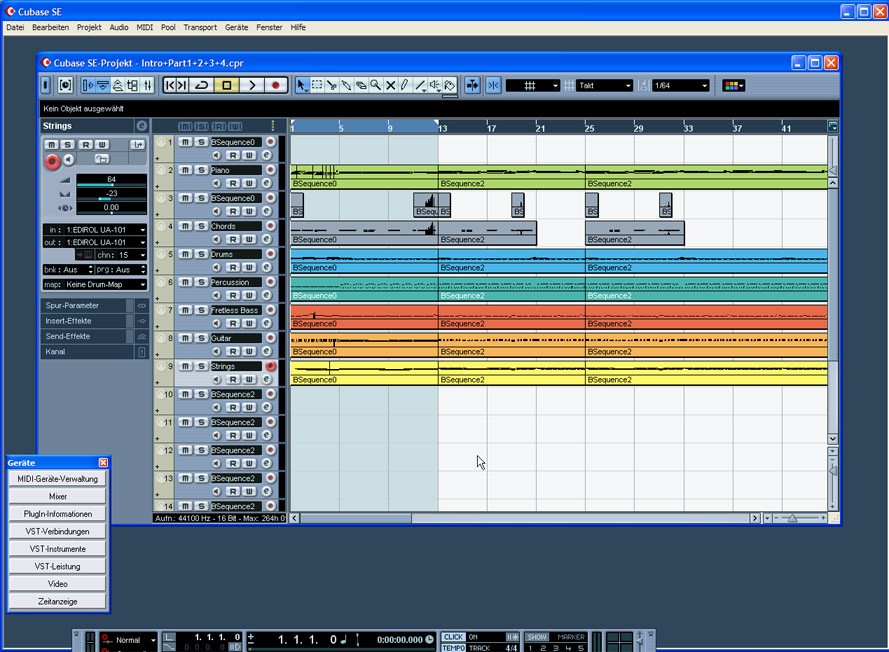The width and height of the screenshot is (889, 652).
Task: Select the Object Selection arrow tool
Action: 302,86
